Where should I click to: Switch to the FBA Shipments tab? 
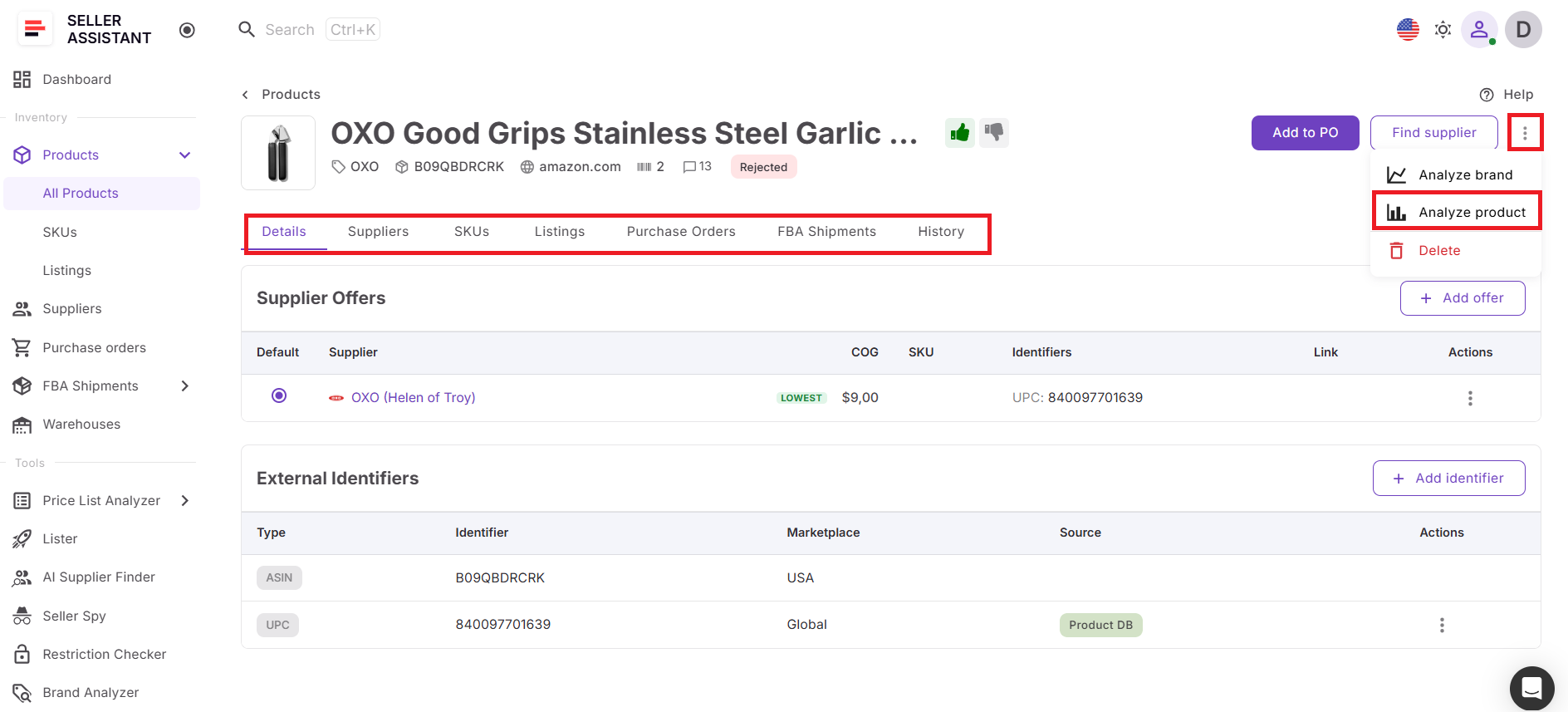(826, 232)
